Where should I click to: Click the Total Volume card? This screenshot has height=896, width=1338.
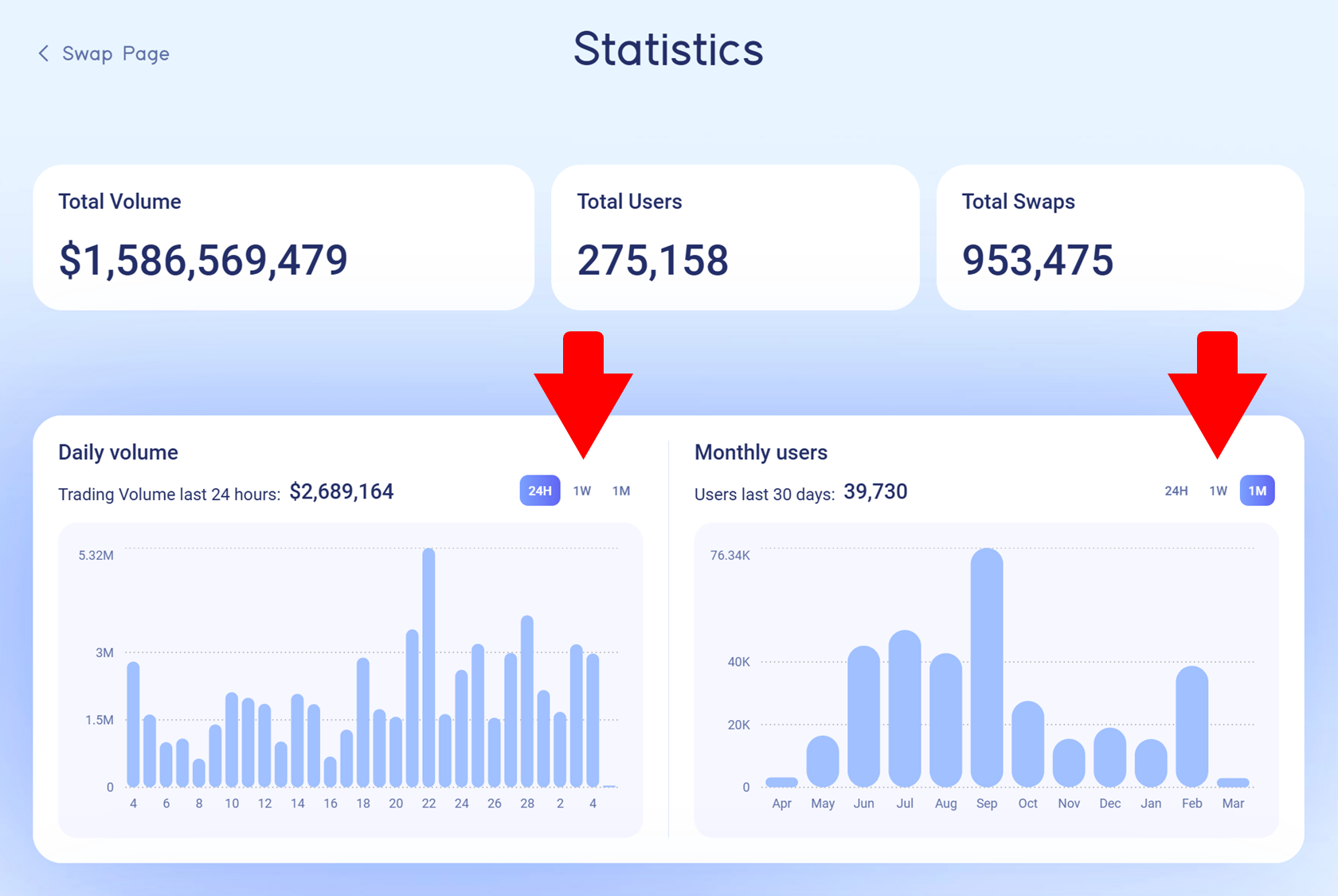click(x=283, y=237)
